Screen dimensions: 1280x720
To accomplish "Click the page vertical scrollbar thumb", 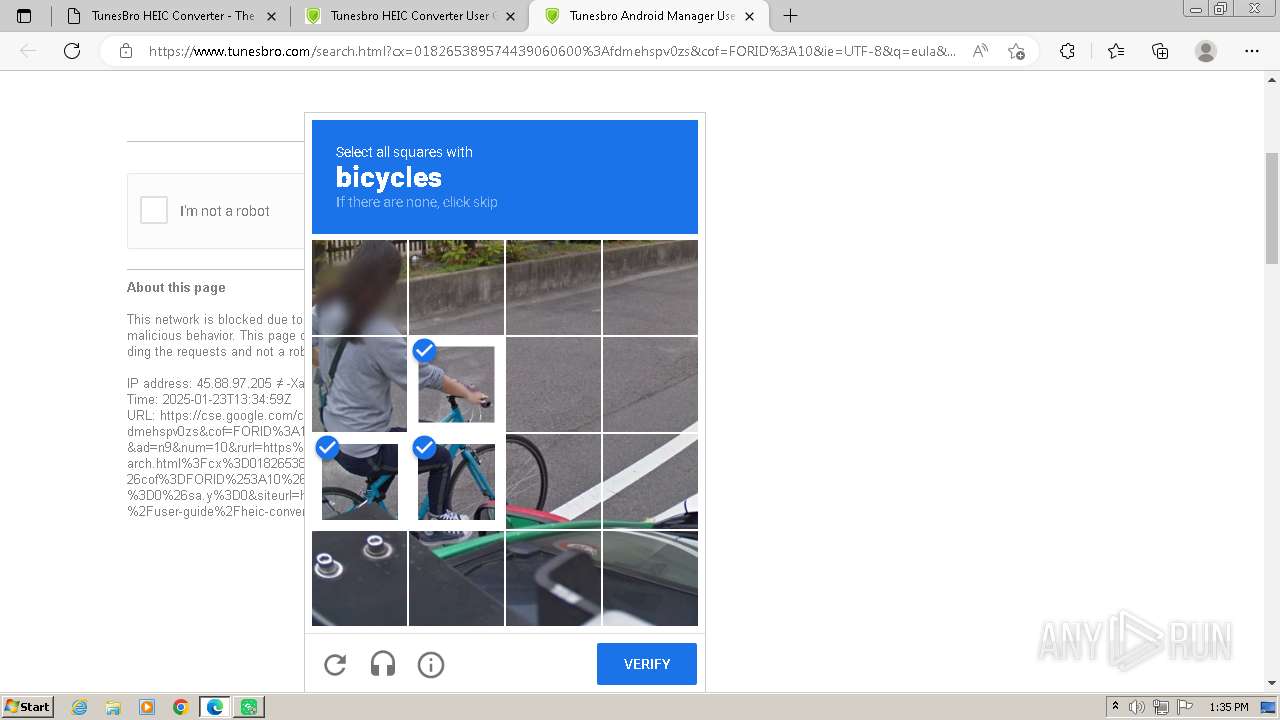I will (x=1272, y=208).
